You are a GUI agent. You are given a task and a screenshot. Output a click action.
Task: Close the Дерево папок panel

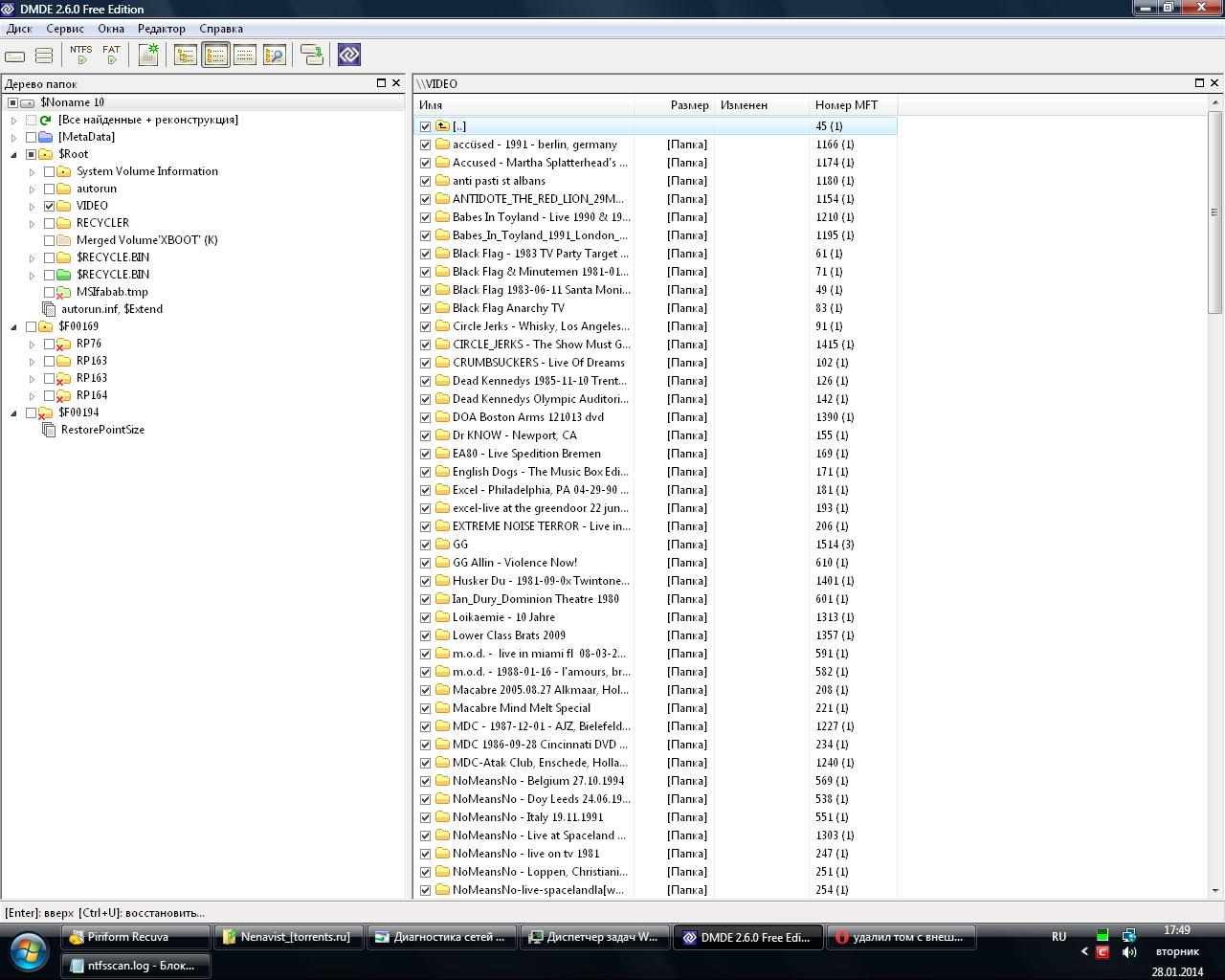click(x=396, y=83)
